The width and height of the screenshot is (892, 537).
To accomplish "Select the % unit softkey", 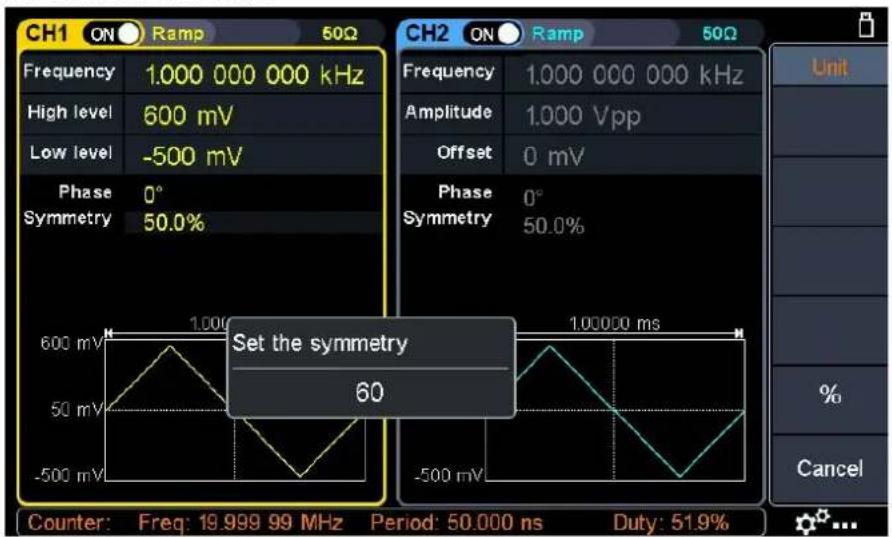I will coord(829,394).
